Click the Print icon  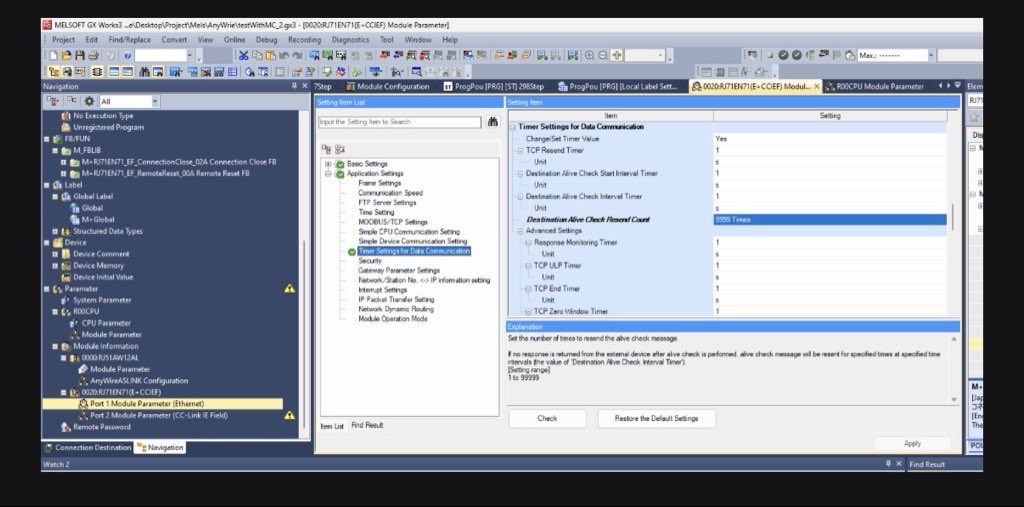tap(93, 56)
